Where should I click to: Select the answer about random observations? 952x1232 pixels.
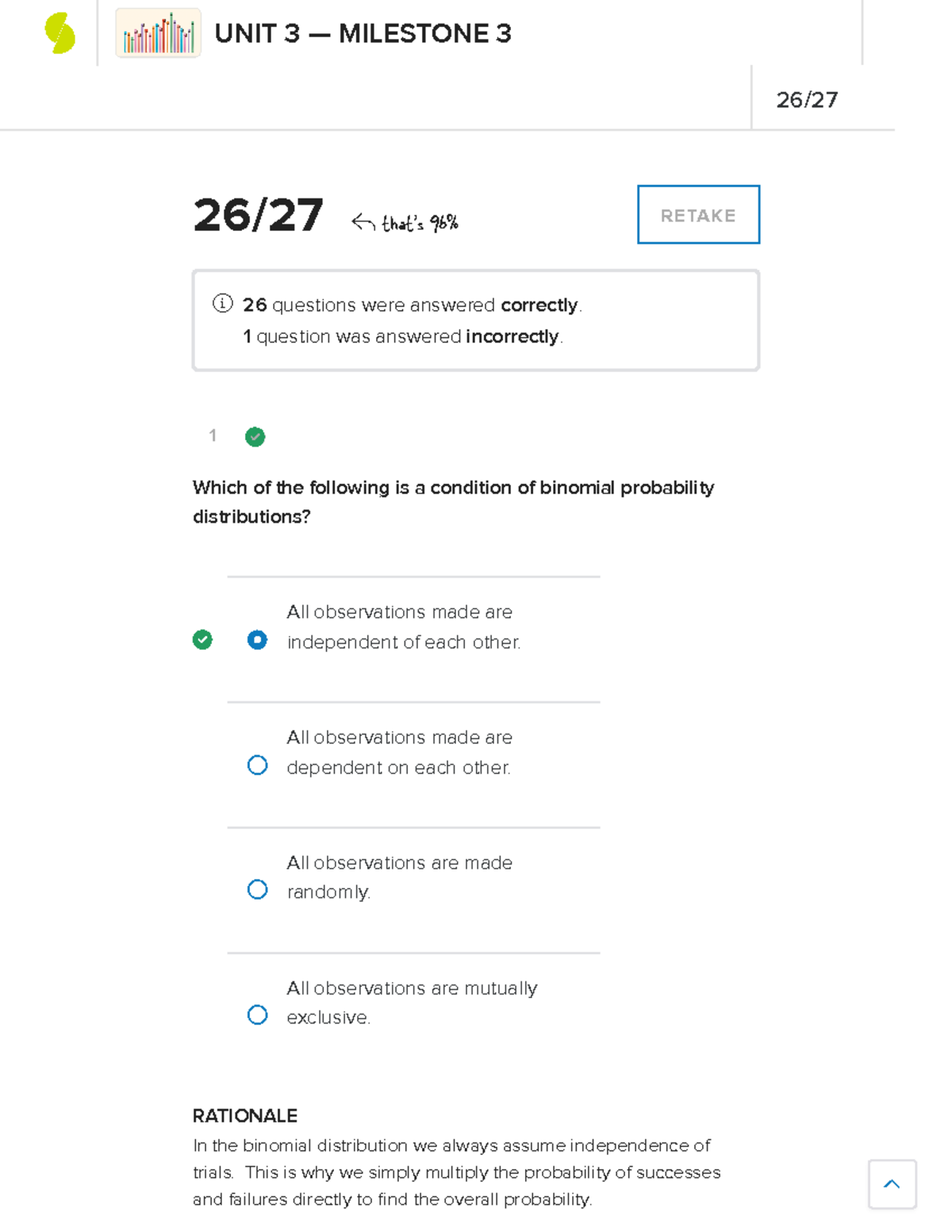click(257, 888)
